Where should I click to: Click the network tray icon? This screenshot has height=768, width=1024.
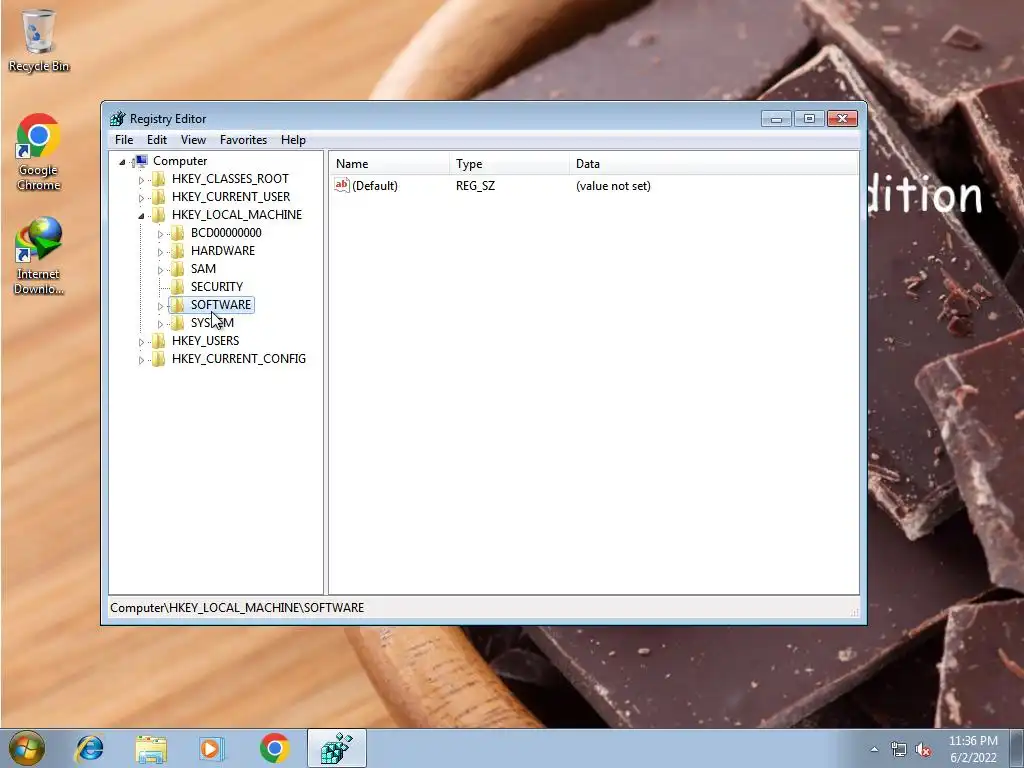tap(899, 749)
